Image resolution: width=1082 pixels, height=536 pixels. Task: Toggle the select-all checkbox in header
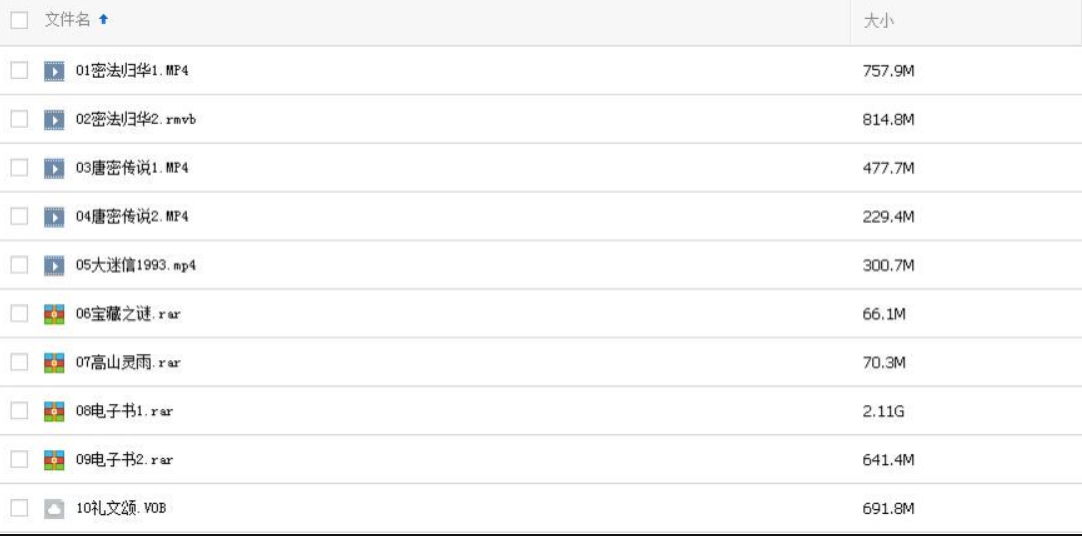[18, 22]
